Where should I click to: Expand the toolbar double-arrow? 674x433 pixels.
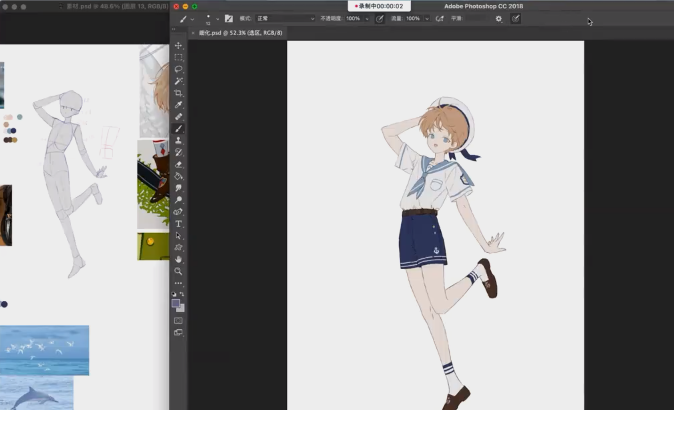(x=174, y=29)
